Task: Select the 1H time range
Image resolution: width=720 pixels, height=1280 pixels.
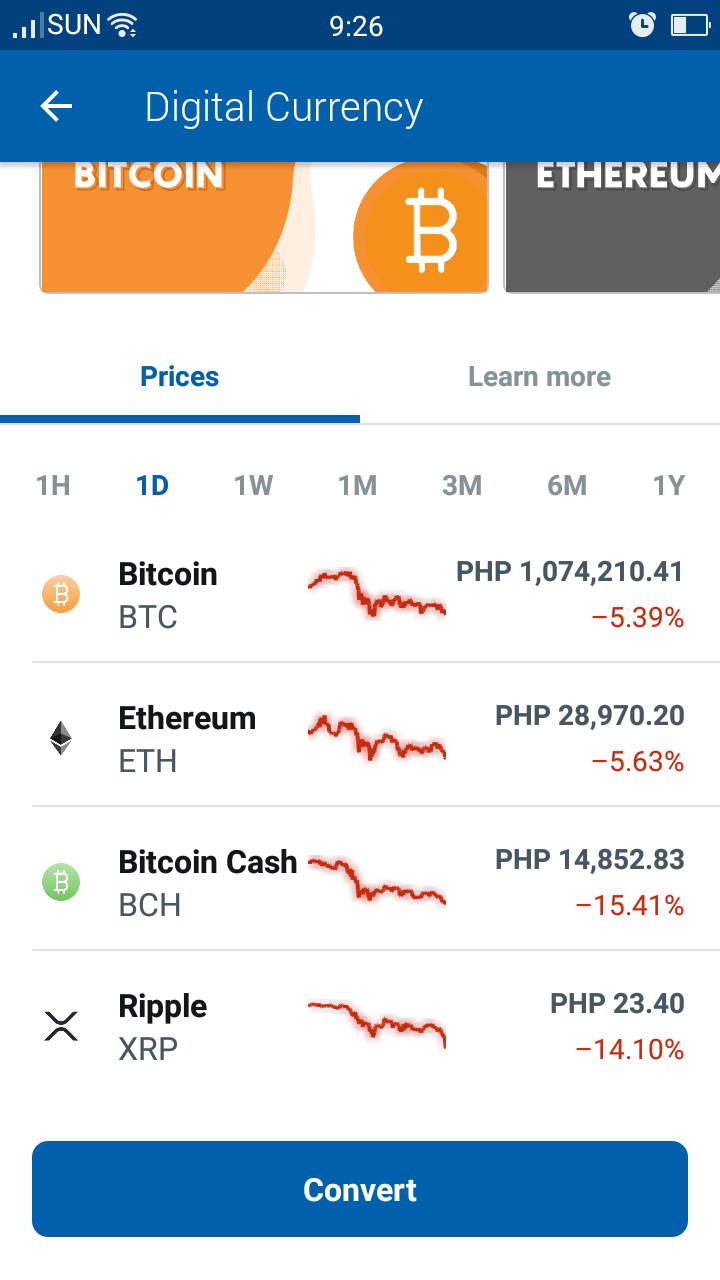Action: (53, 486)
